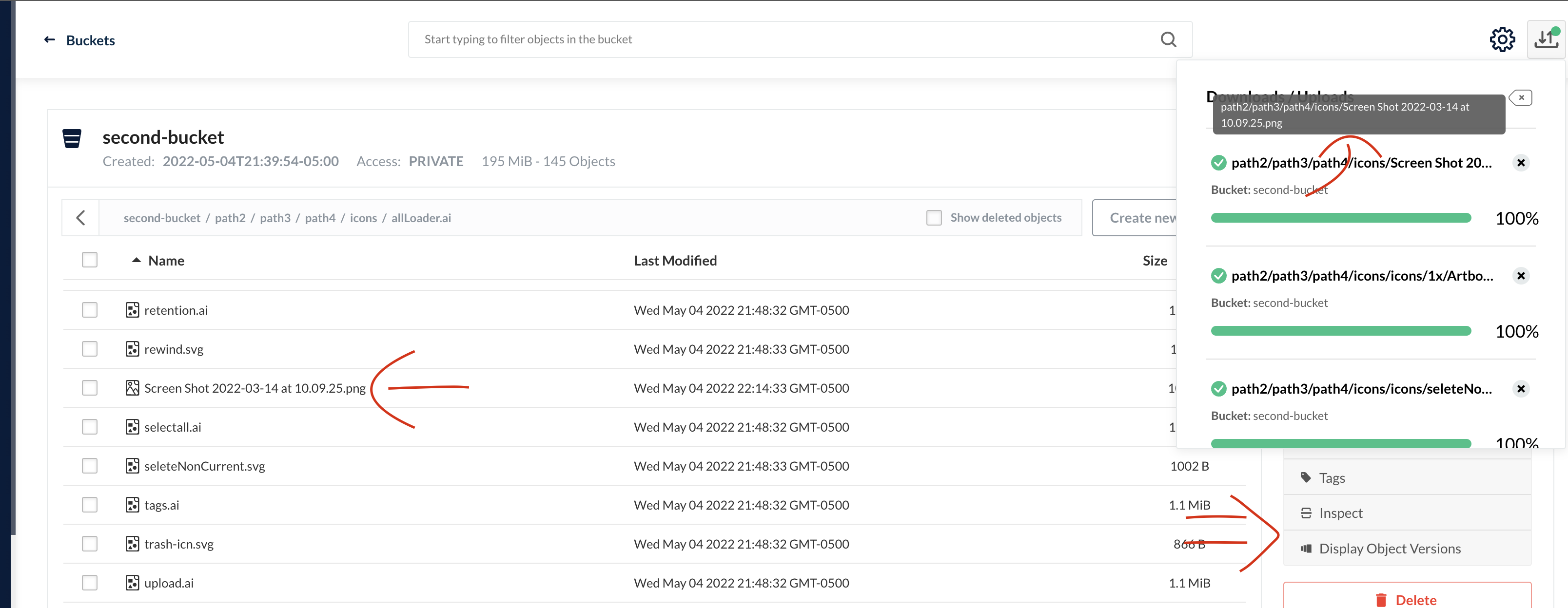The width and height of the screenshot is (1568, 608).
Task: Open the settings gear icon
Action: 1502,40
